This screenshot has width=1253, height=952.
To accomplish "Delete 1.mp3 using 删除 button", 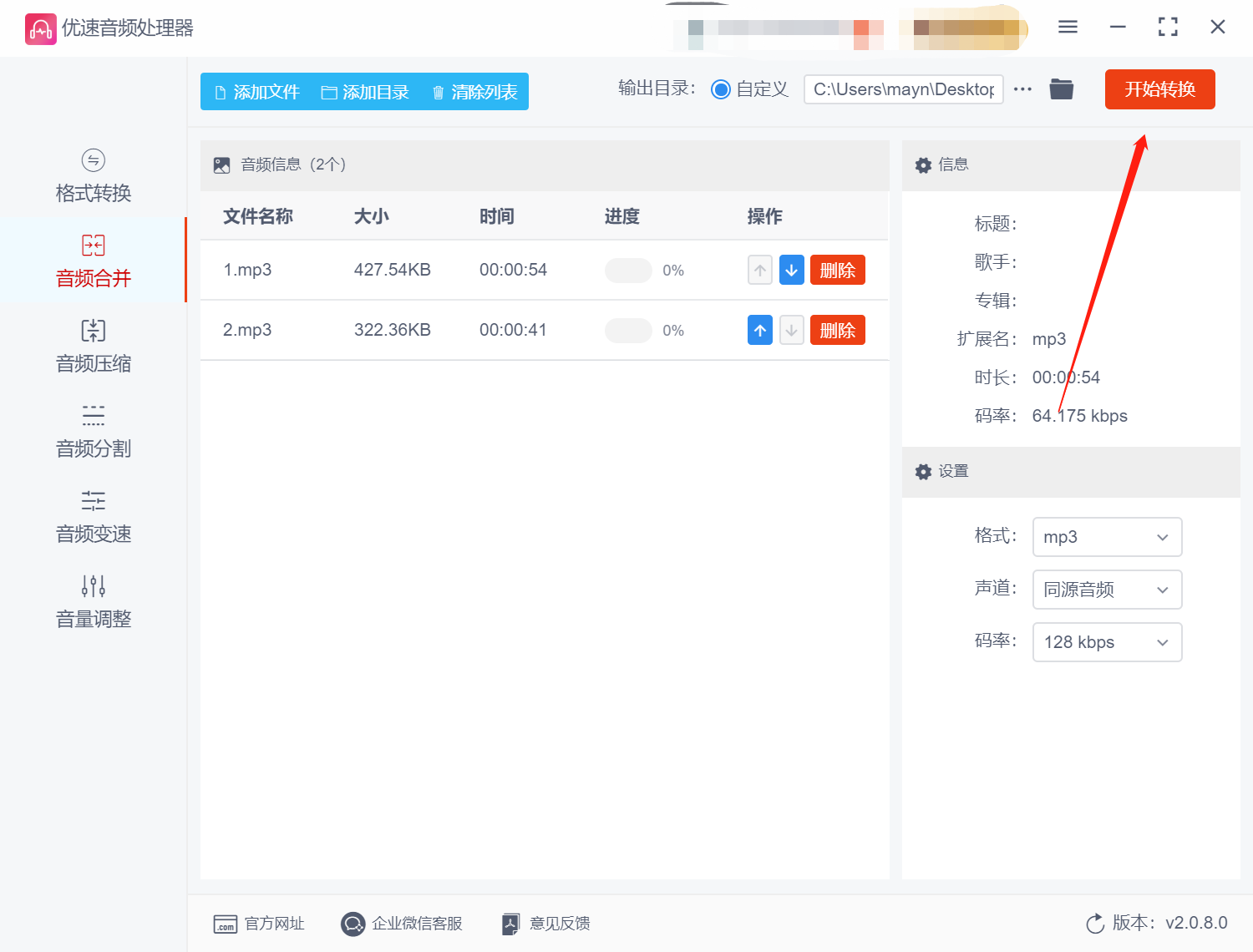I will coord(837,270).
